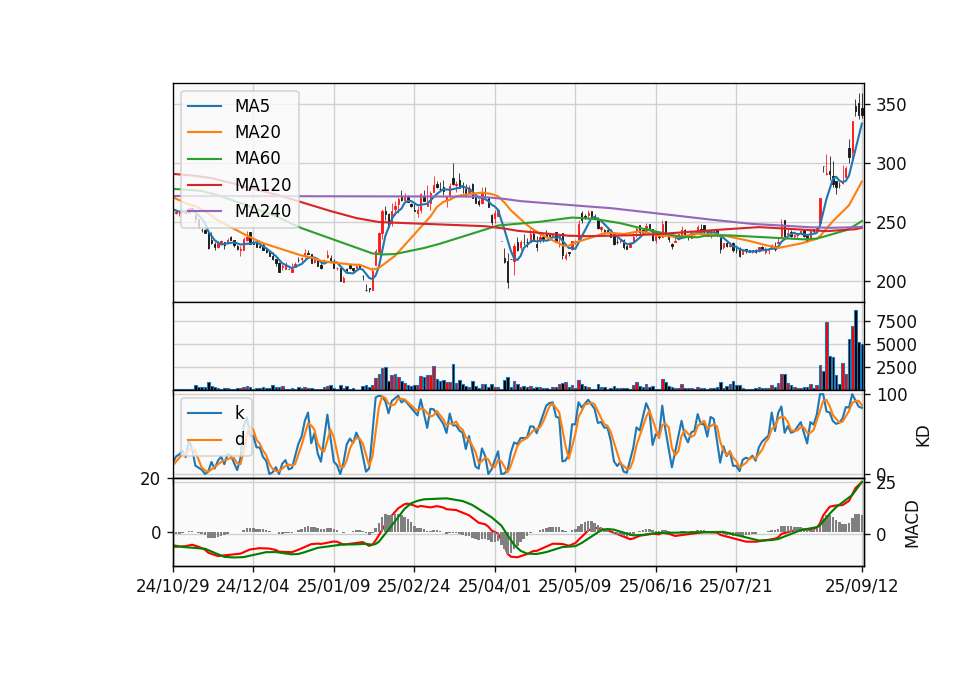
Task: Click the tallest volume bar near 8500
Action: coord(856,350)
